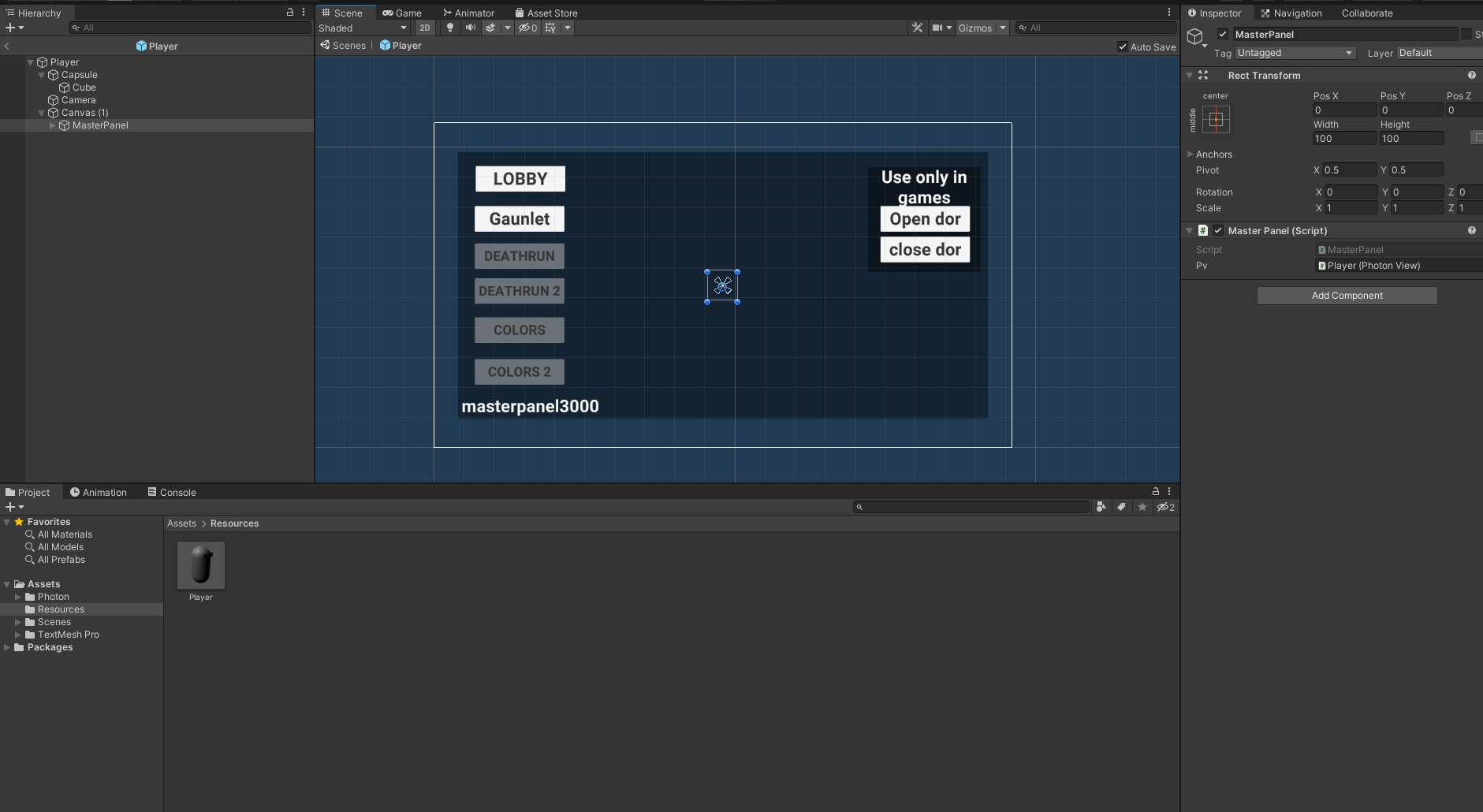
Task: Open the Hierarchy panel three-dot menu
Action: coord(304,13)
